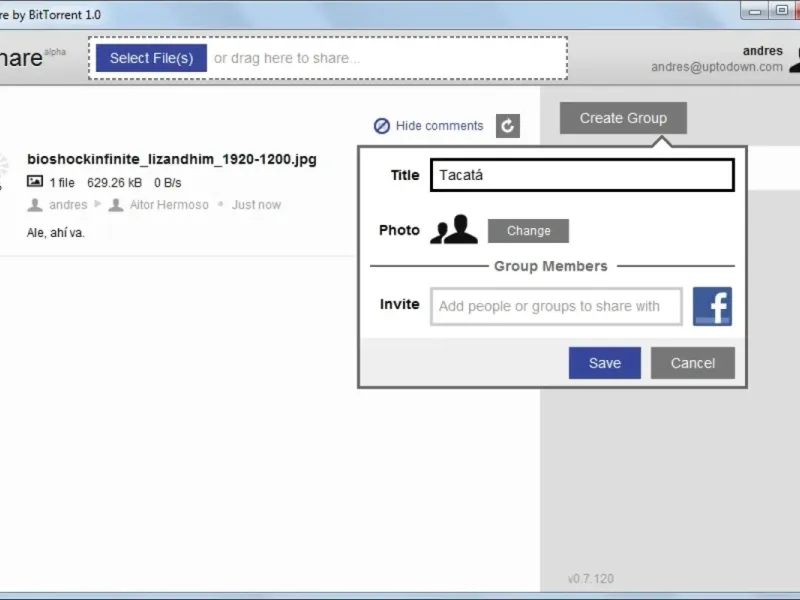Maximize the BitTorrent Share window
800x600 pixels.
point(781,10)
